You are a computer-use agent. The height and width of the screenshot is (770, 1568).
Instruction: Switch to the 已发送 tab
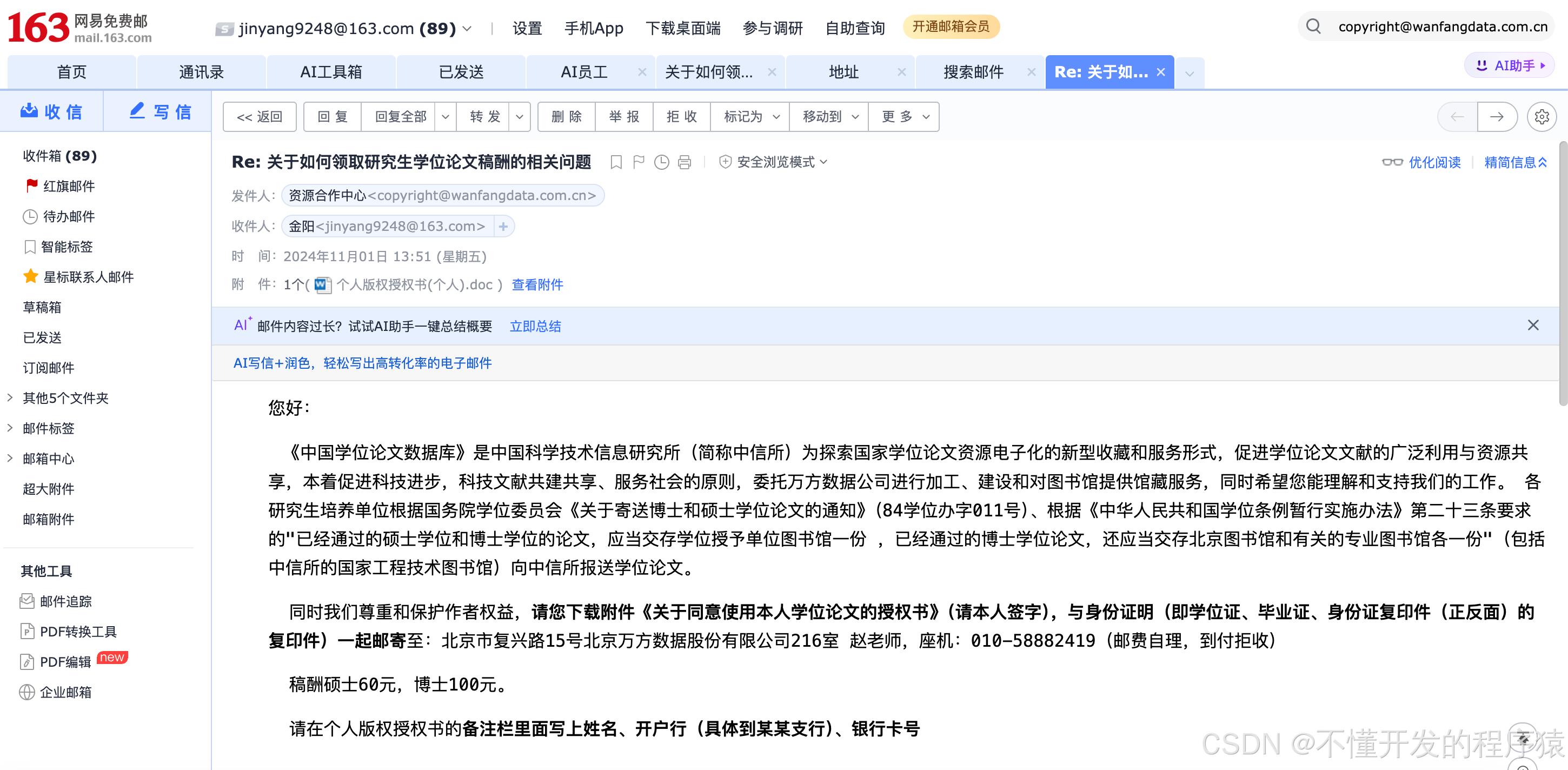461,72
